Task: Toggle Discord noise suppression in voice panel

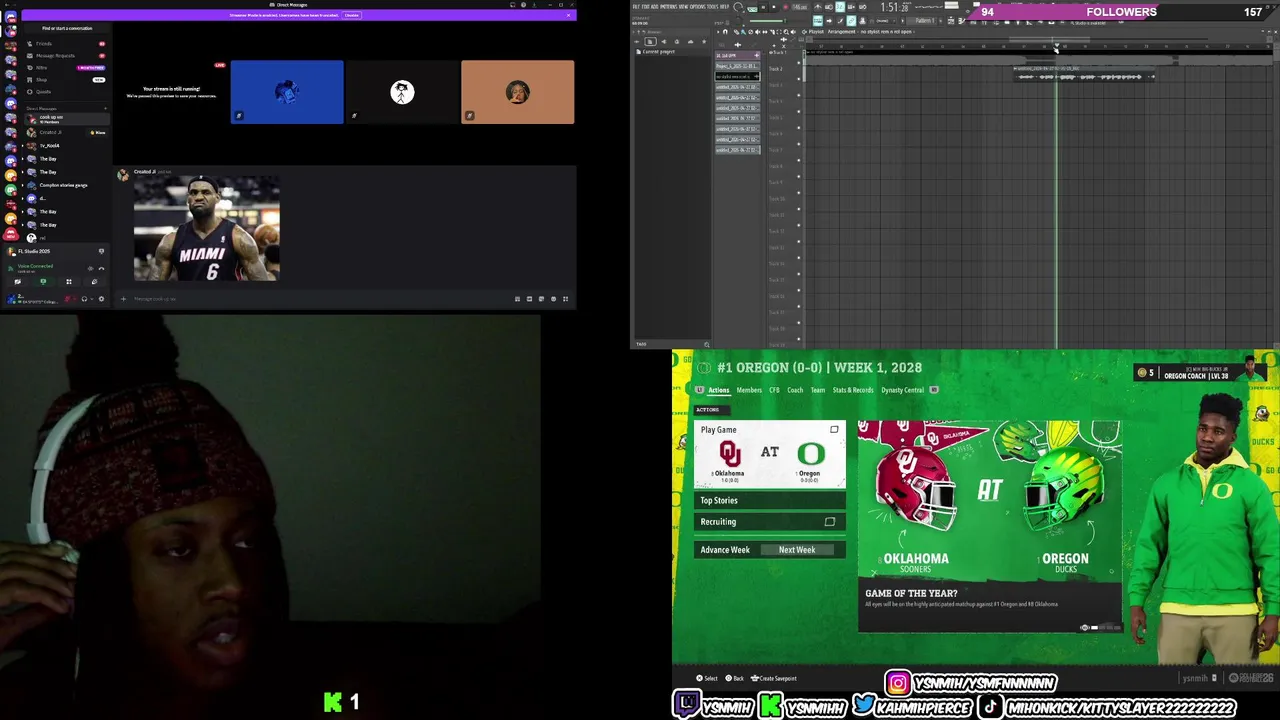Action: click(91, 269)
